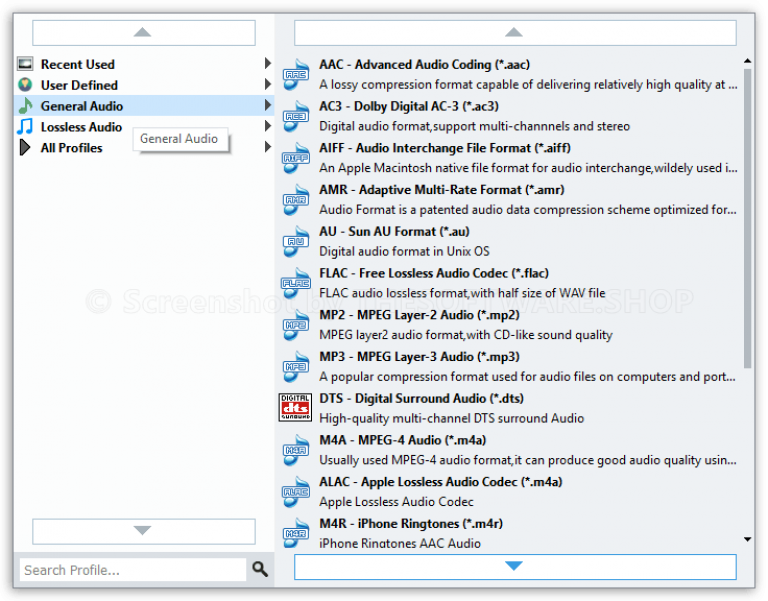Click the M4A format icon
The width and height of the screenshot is (768, 601).
tap(296, 450)
